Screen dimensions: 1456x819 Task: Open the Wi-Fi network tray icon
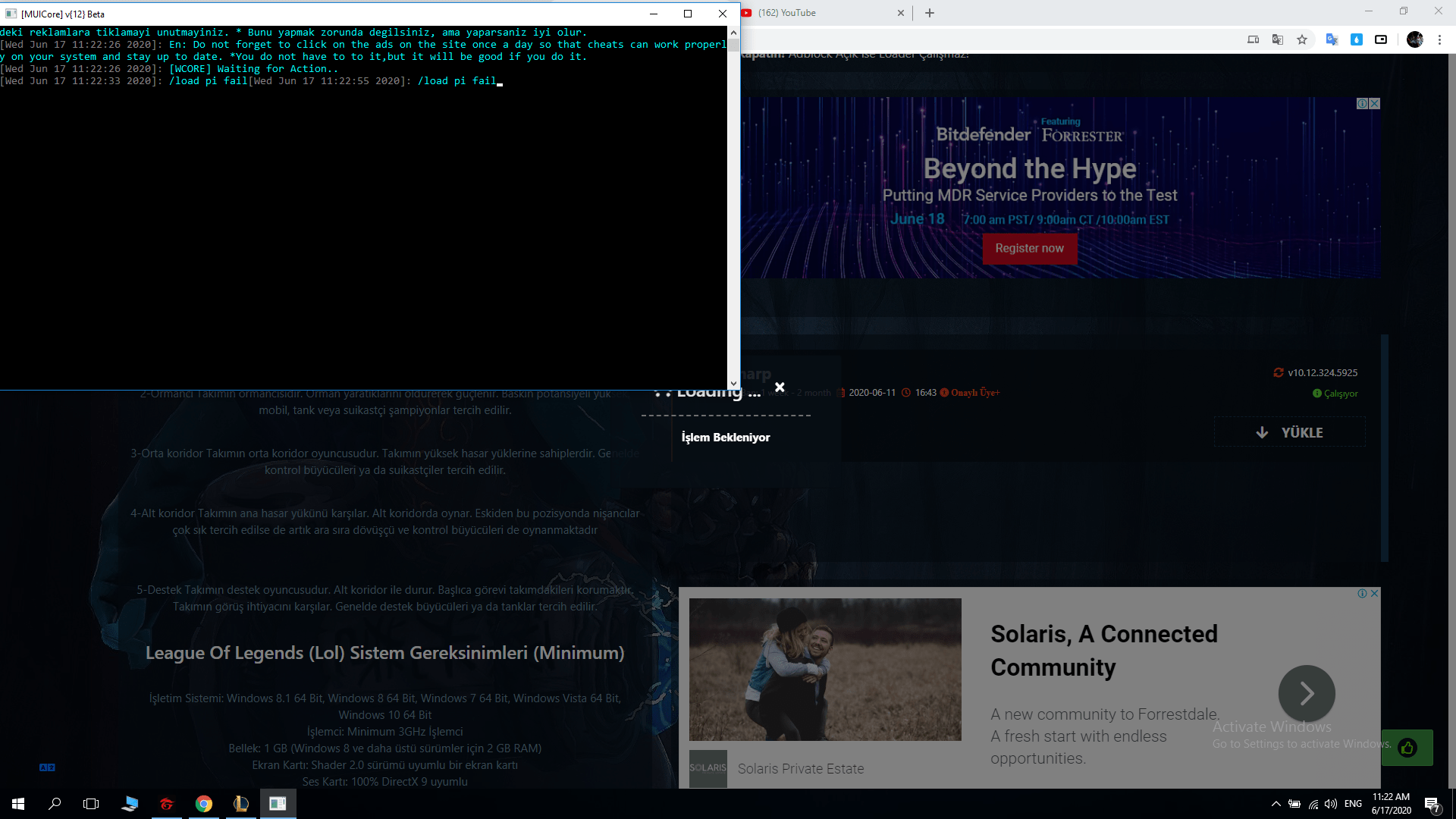pyautogui.click(x=1313, y=804)
